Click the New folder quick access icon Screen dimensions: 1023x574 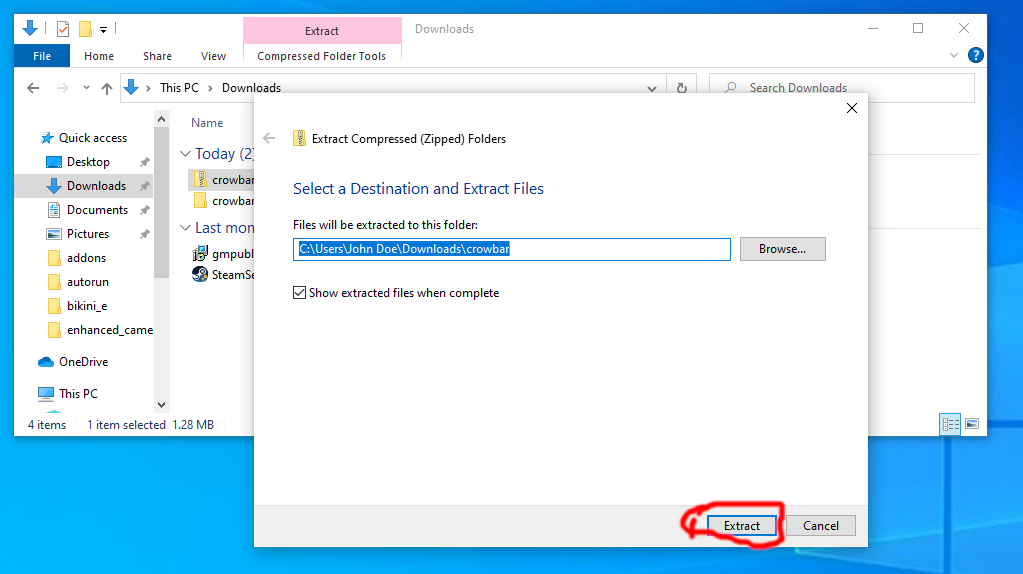[85, 29]
